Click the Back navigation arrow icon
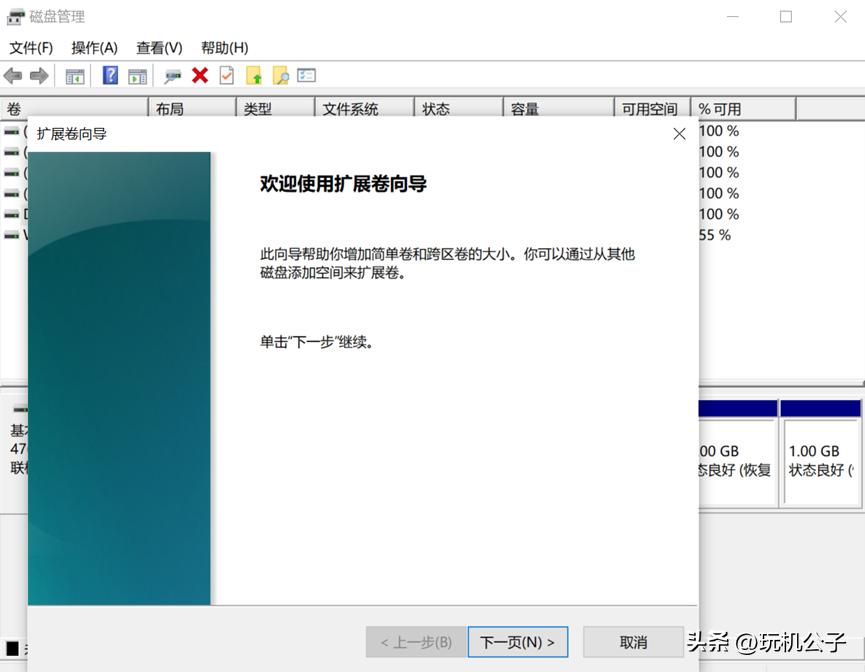Screen dimensions: 865x672 click(13, 75)
